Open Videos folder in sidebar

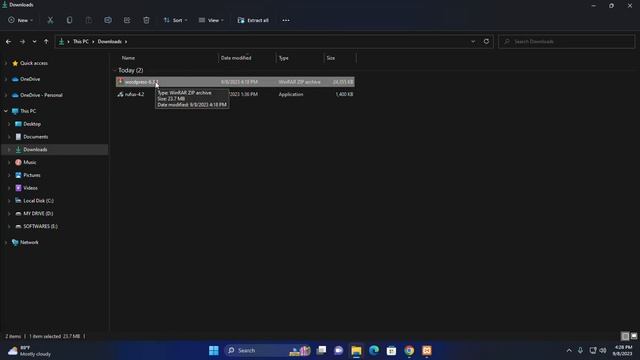(31, 188)
